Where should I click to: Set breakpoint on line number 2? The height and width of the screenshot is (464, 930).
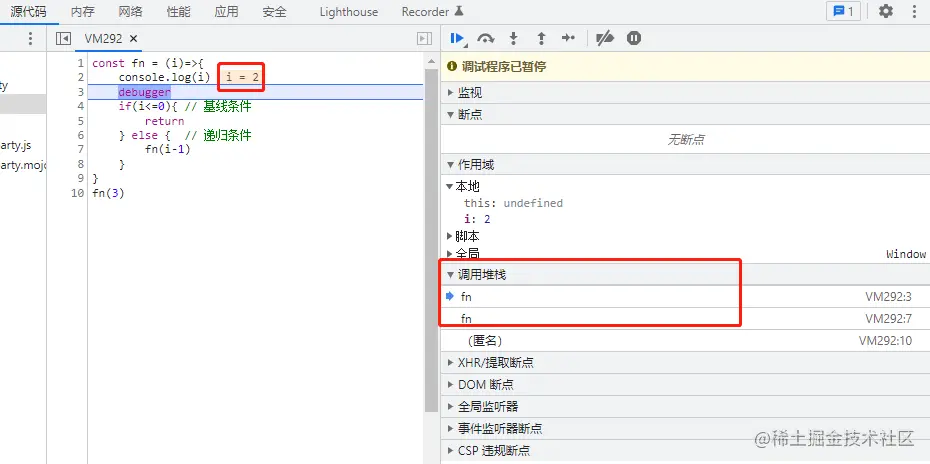[x=80, y=77]
